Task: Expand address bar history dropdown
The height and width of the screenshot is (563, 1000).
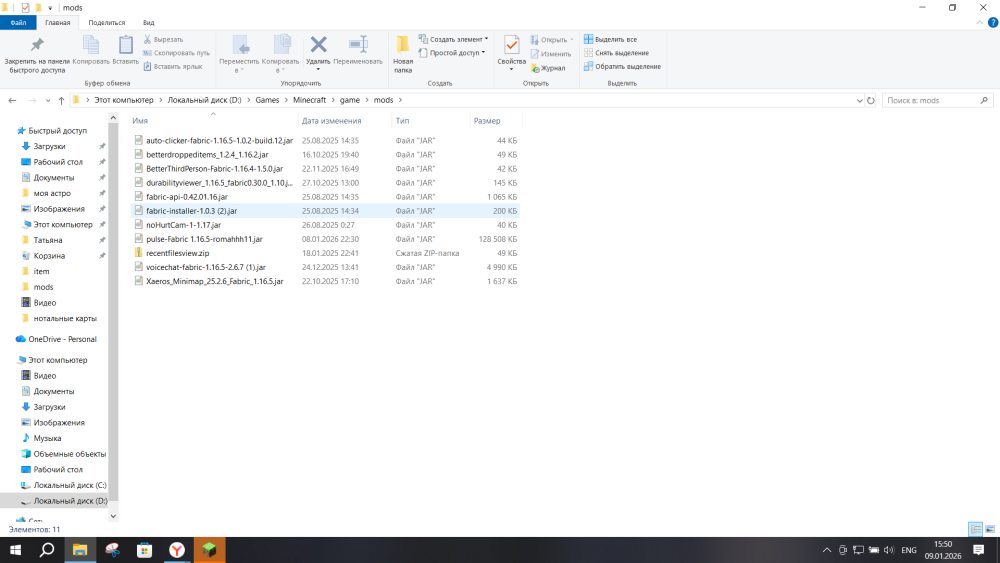Action: [x=859, y=100]
